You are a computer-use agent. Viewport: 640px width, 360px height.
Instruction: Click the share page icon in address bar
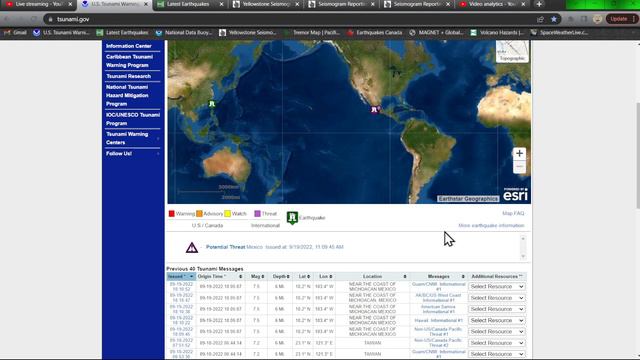coord(540,19)
